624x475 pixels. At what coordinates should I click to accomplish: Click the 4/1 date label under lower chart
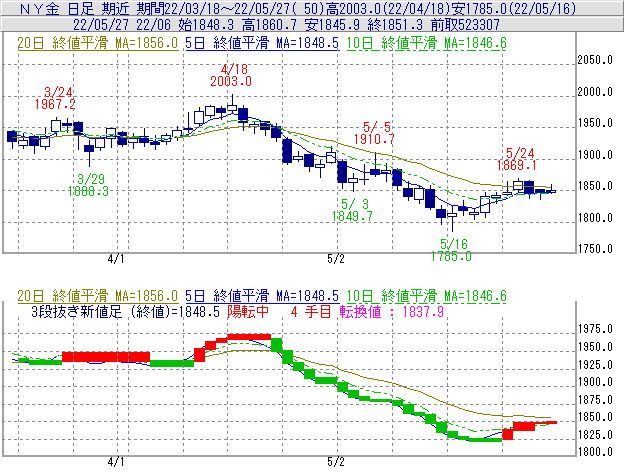(x=116, y=462)
